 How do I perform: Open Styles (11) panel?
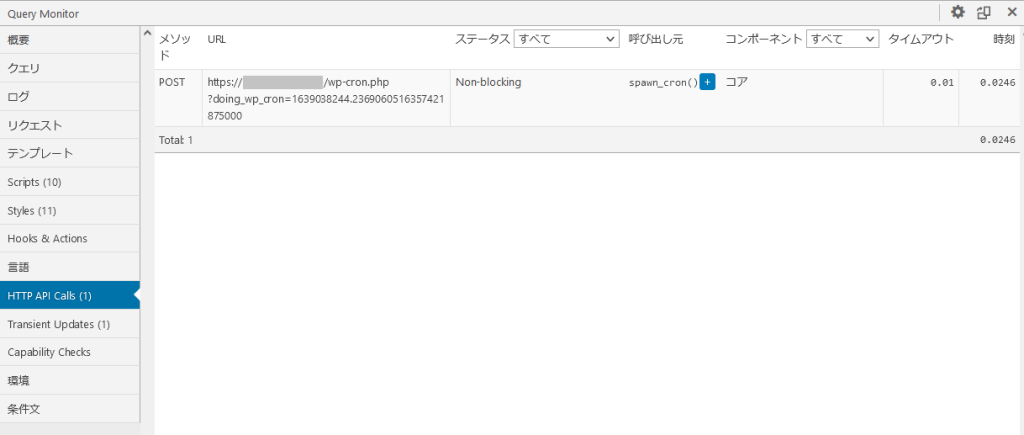70,210
